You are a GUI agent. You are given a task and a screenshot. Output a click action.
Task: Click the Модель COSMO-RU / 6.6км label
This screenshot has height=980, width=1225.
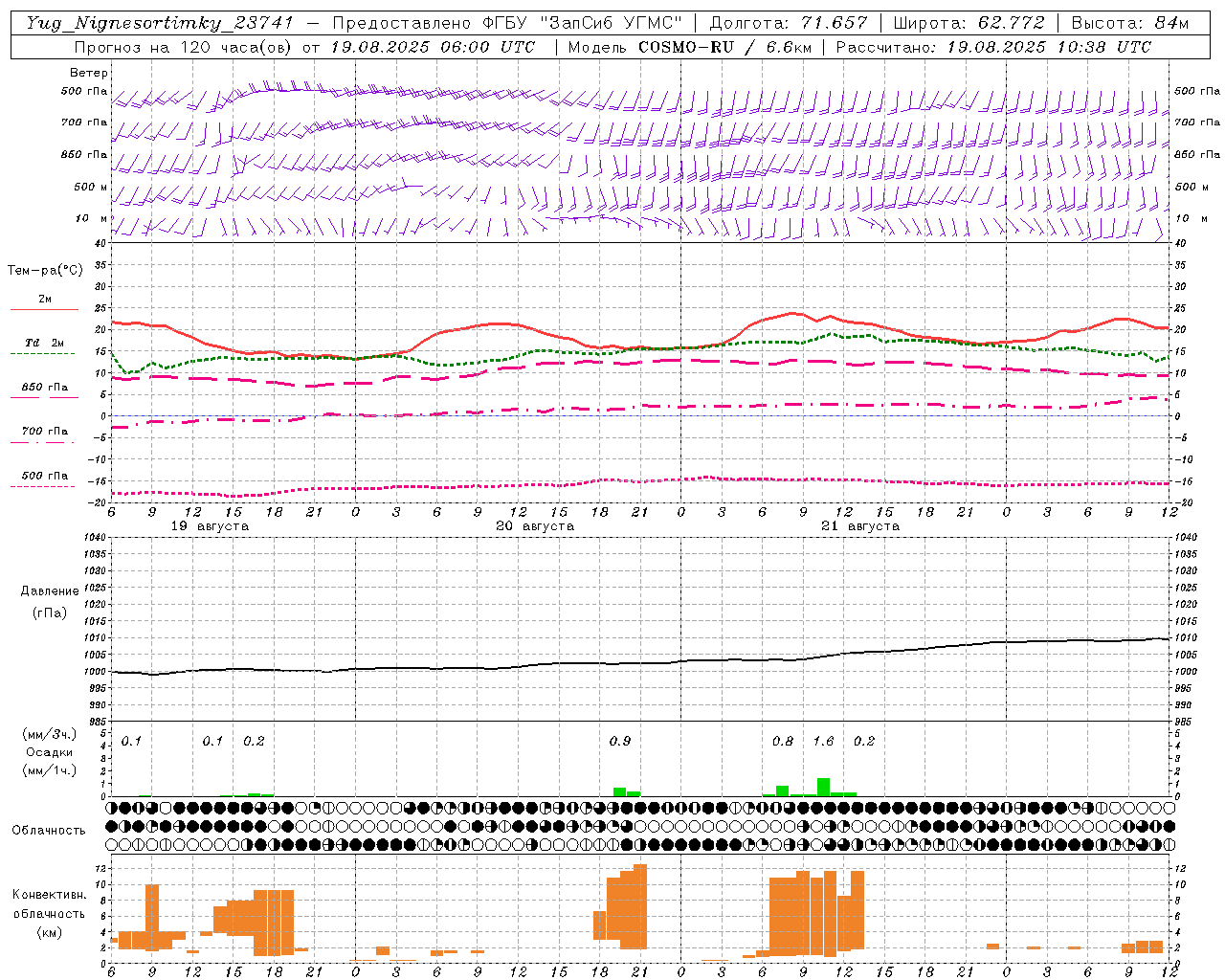(x=688, y=46)
